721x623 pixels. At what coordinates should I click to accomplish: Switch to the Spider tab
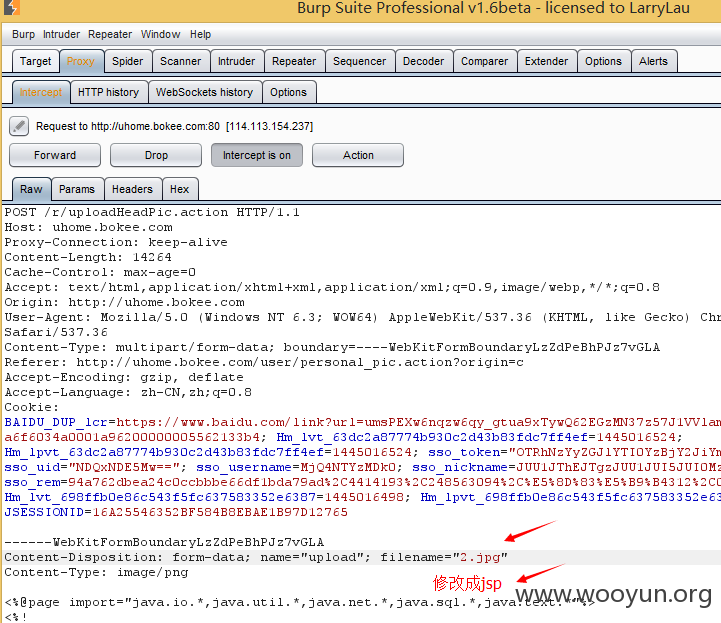coord(127,61)
